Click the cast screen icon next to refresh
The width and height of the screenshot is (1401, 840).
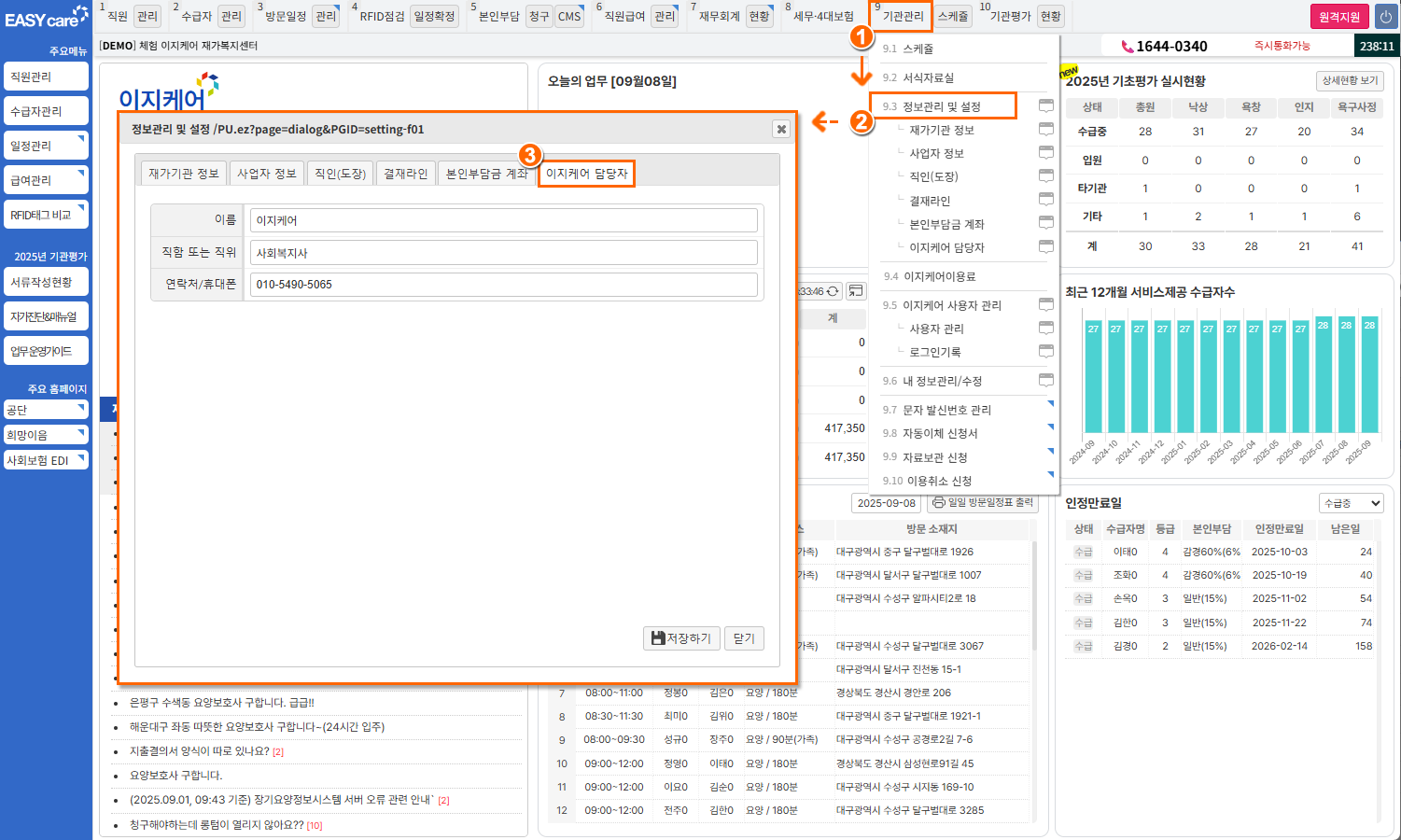856,291
